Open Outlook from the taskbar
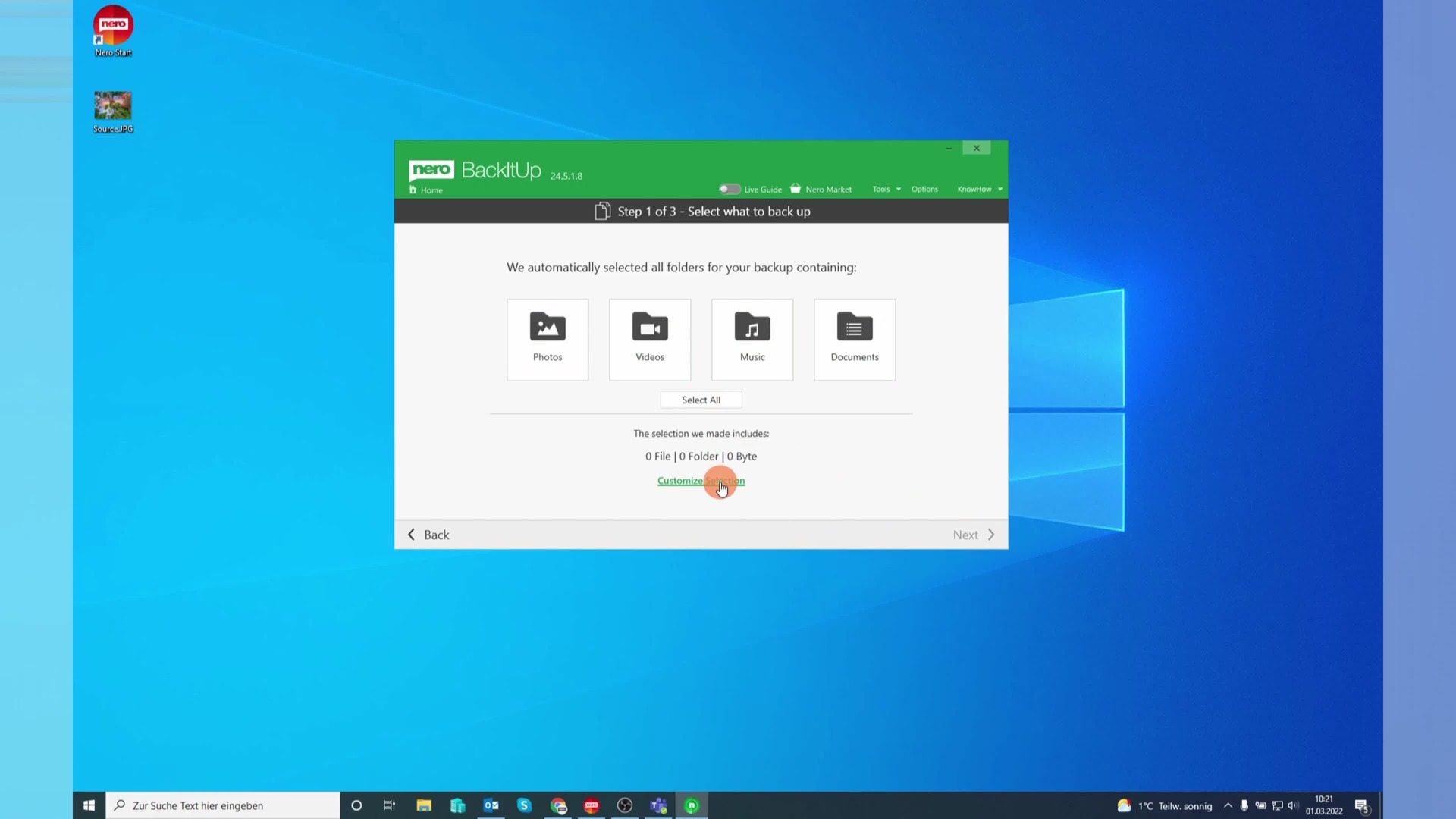This screenshot has height=819, width=1456. pos(491,805)
